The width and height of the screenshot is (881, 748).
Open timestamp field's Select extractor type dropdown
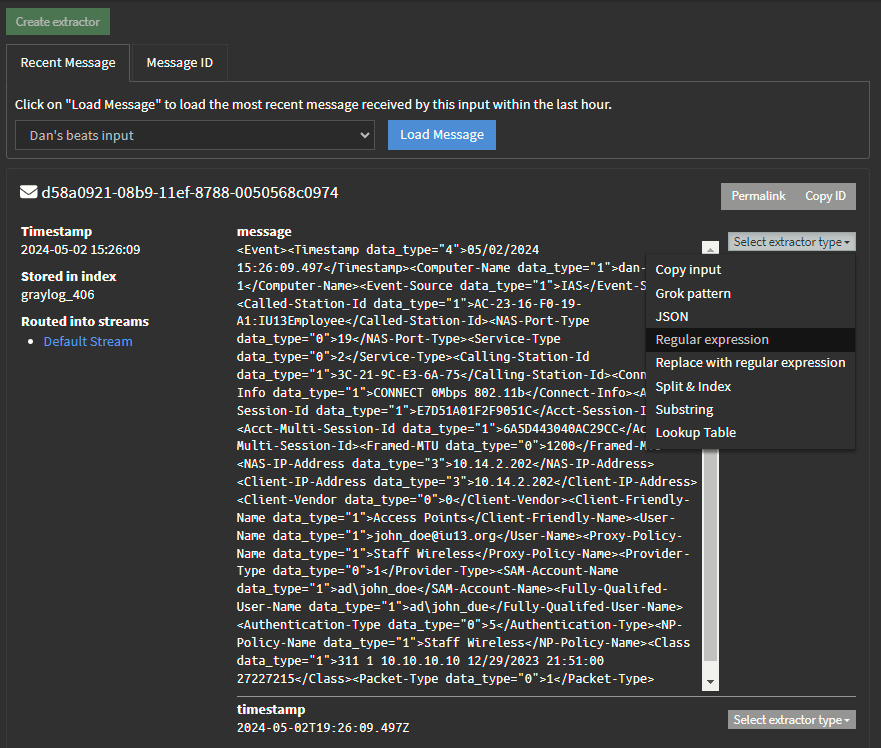tap(792, 720)
